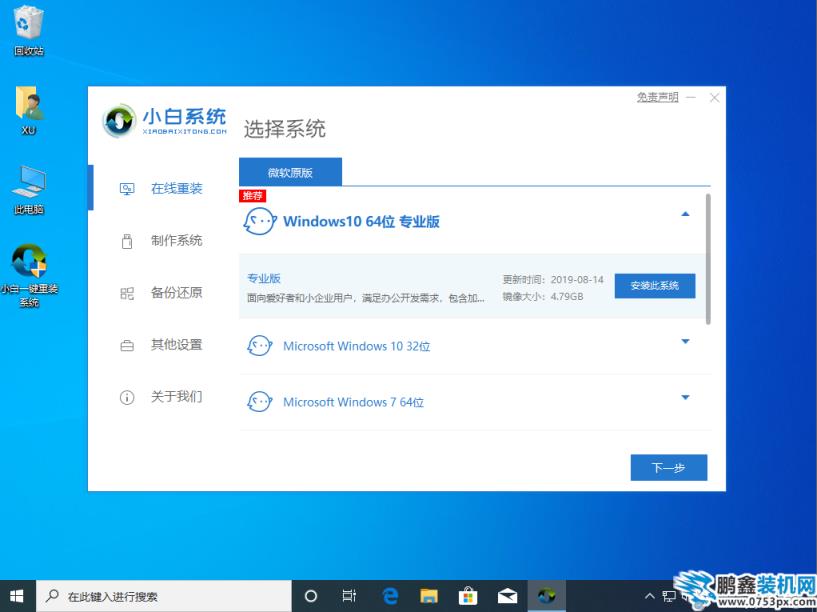Click the Windows 7 64位 face icon
The image size is (817, 612).
259,402
